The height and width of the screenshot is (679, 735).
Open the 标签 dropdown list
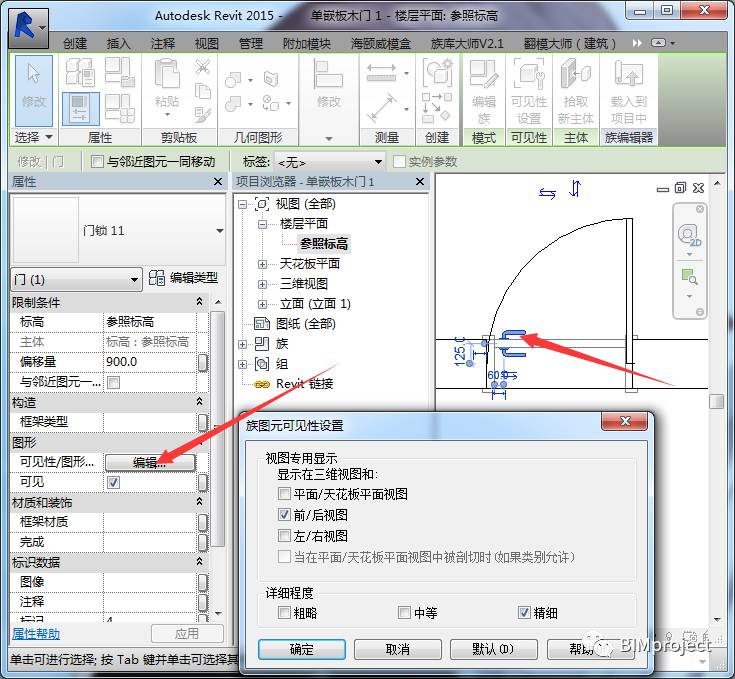pyautogui.click(x=330, y=162)
